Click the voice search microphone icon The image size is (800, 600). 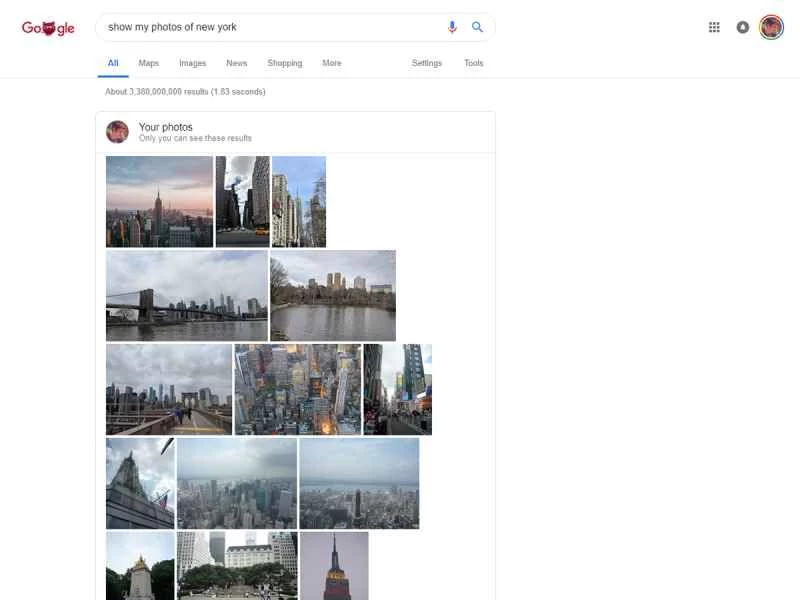(451, 27)
